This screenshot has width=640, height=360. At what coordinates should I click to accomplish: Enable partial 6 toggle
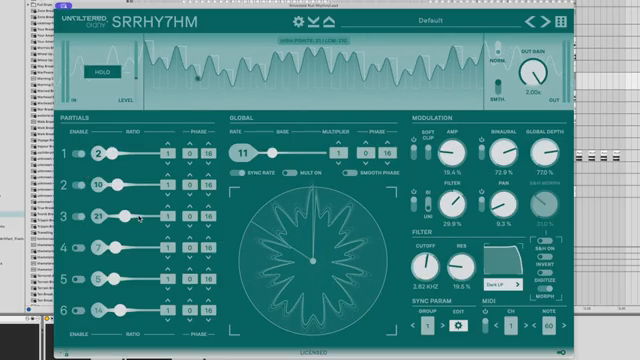pos(78,311)
